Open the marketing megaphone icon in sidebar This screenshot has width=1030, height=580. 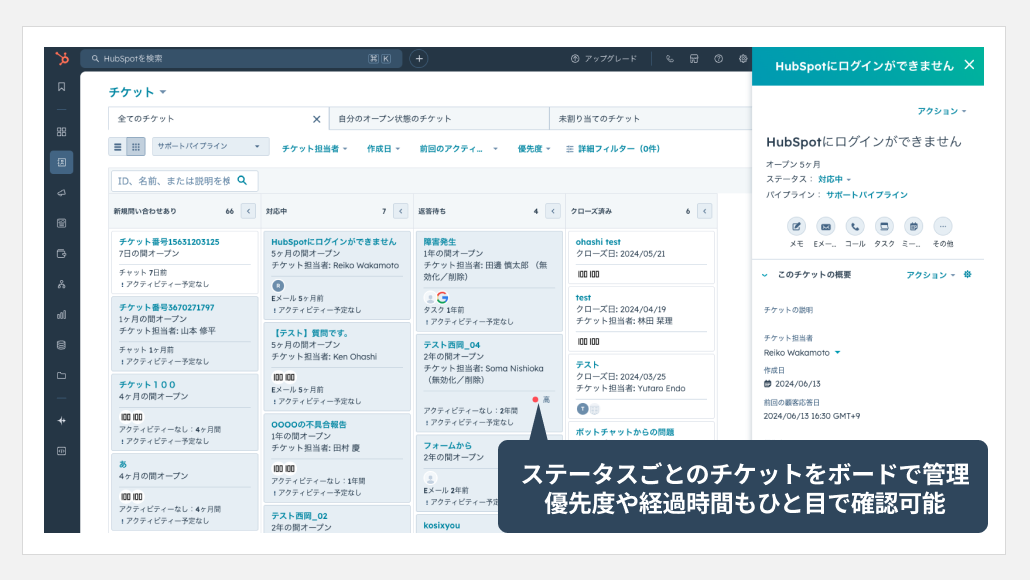[62, 192]
